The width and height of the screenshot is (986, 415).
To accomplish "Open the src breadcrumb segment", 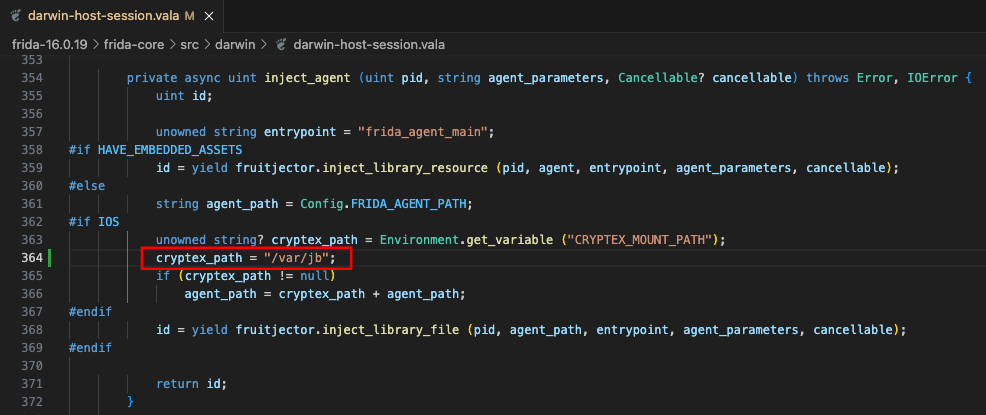I will 190,45.
